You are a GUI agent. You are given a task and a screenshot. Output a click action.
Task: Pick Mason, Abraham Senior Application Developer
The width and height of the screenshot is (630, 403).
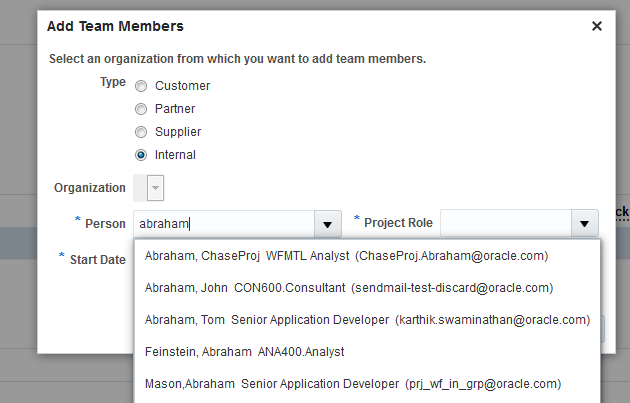click(x=352, y=384)
